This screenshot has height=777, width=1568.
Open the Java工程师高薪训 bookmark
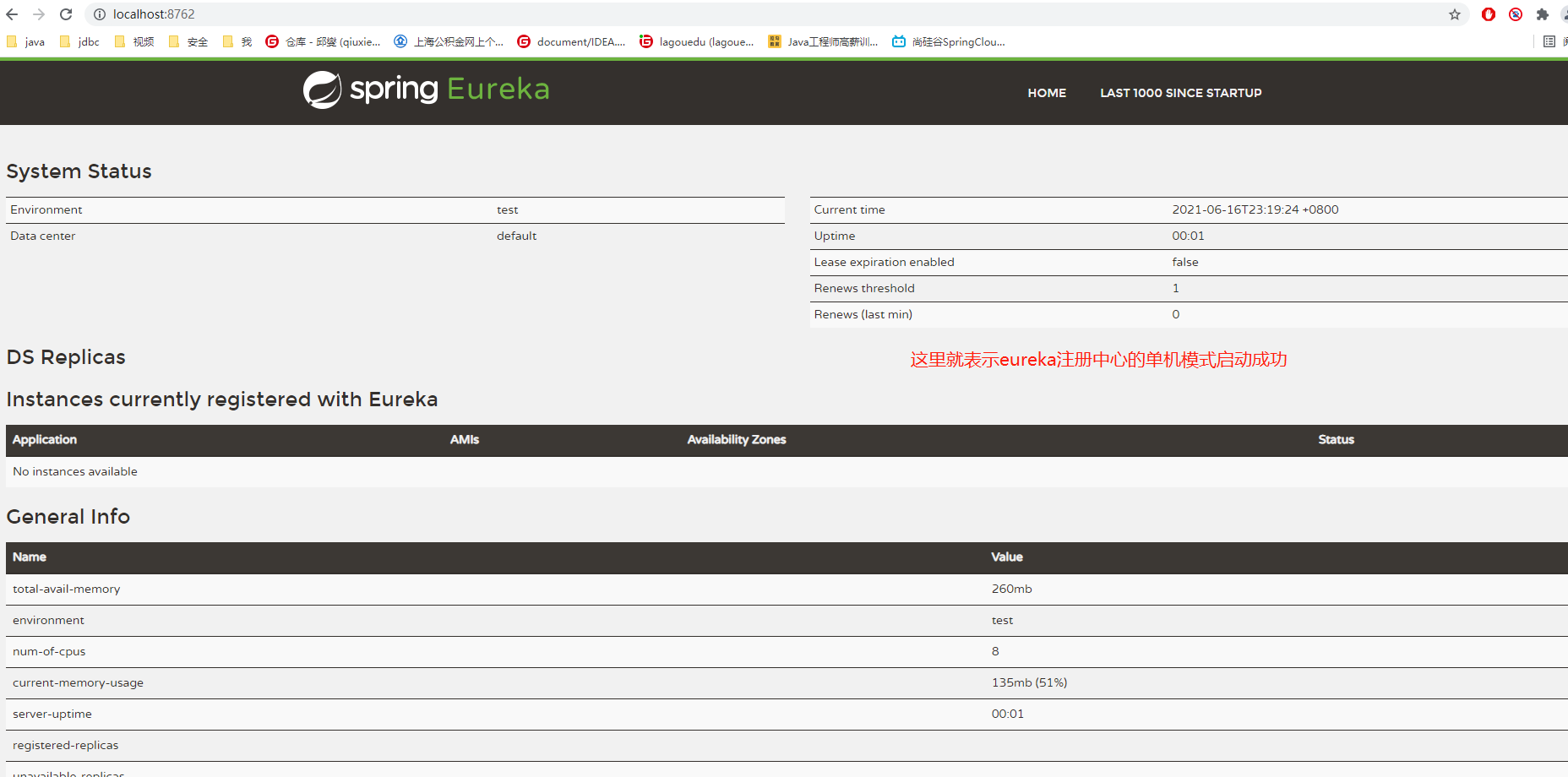tap(823, 41)
